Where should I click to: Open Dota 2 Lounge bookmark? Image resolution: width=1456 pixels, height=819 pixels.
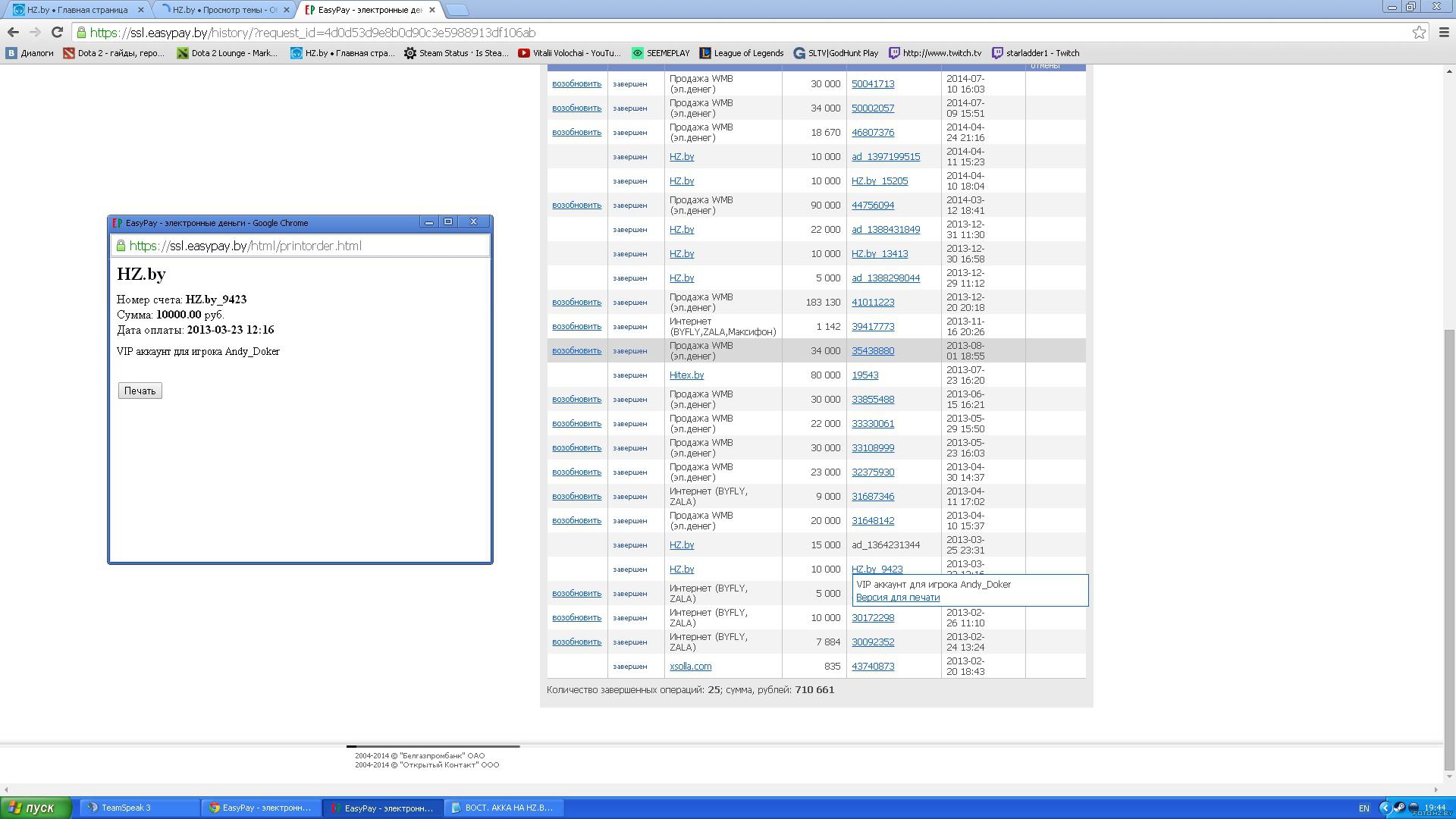click(227, 53)
